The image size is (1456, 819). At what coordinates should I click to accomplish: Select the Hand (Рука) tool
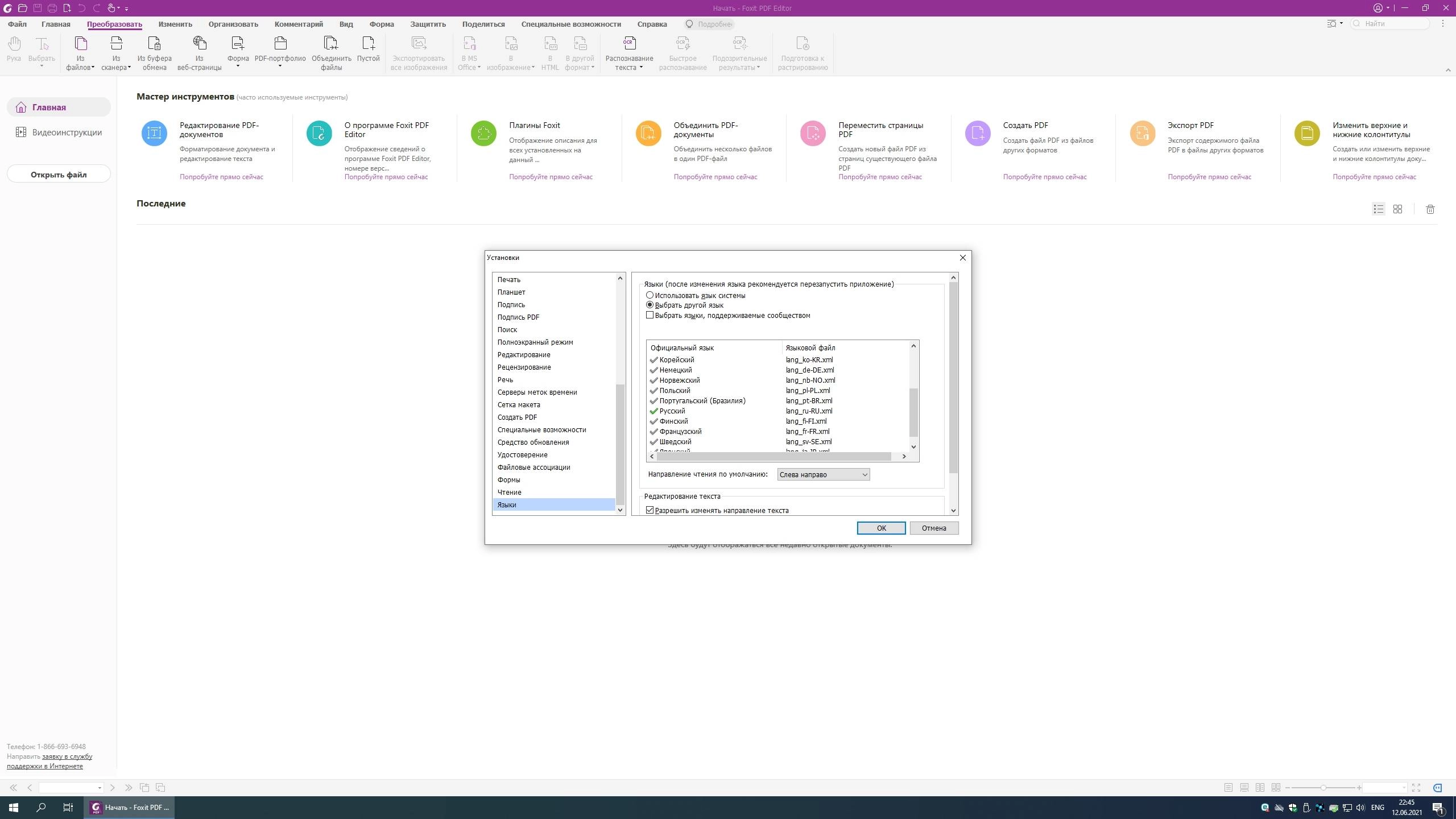coord(14,50)
